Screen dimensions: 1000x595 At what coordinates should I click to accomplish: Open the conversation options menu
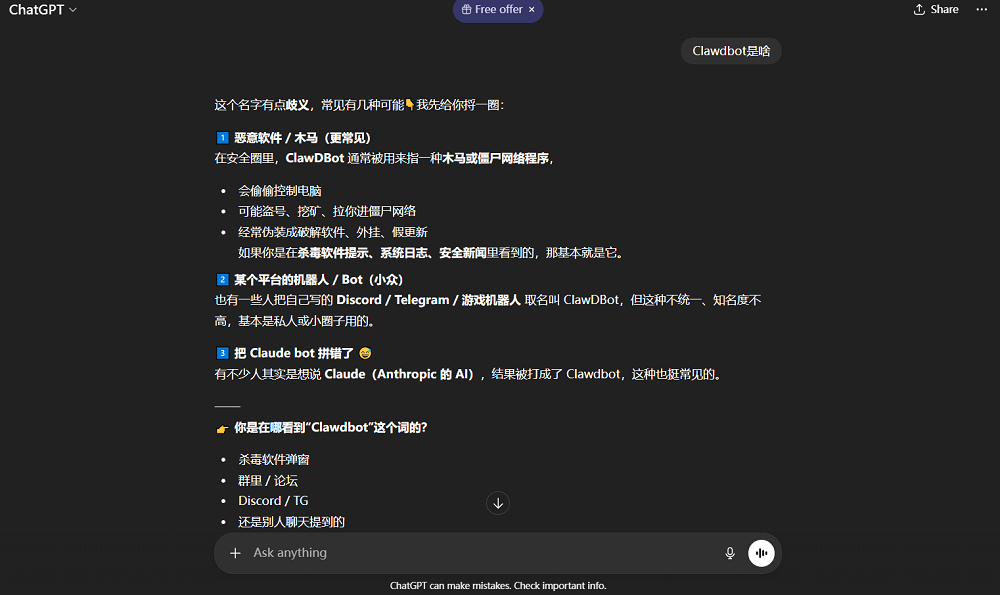pos(981,9)
